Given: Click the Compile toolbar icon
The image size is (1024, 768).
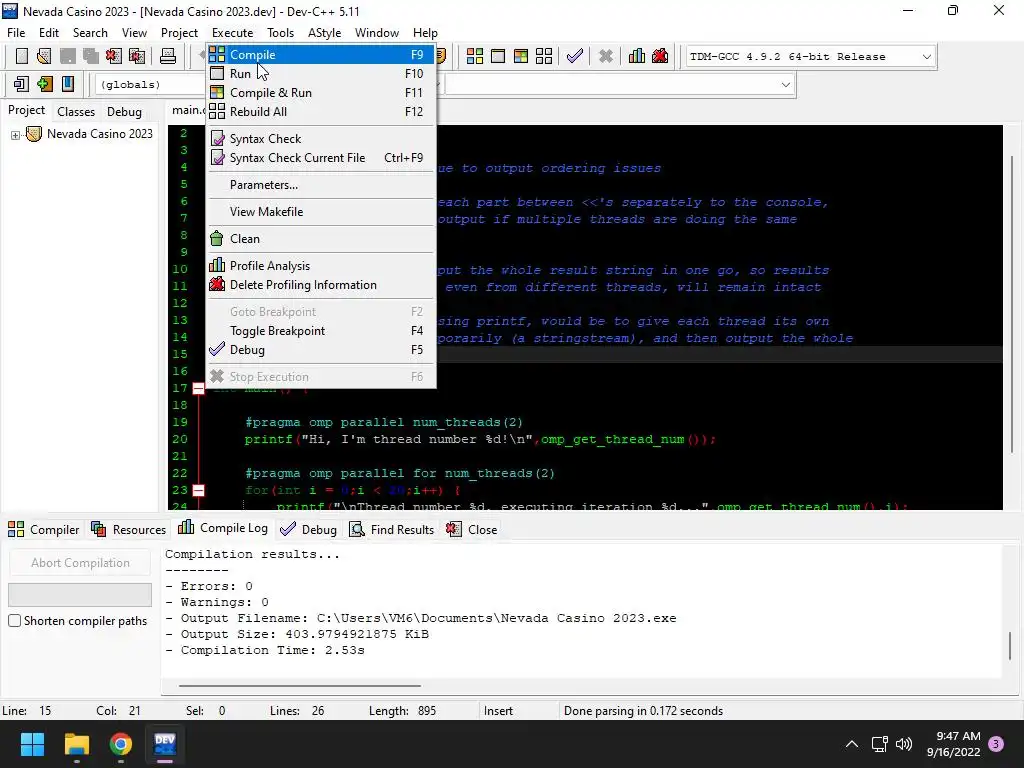Looking at the screenshot, I should tap(475, 56).
